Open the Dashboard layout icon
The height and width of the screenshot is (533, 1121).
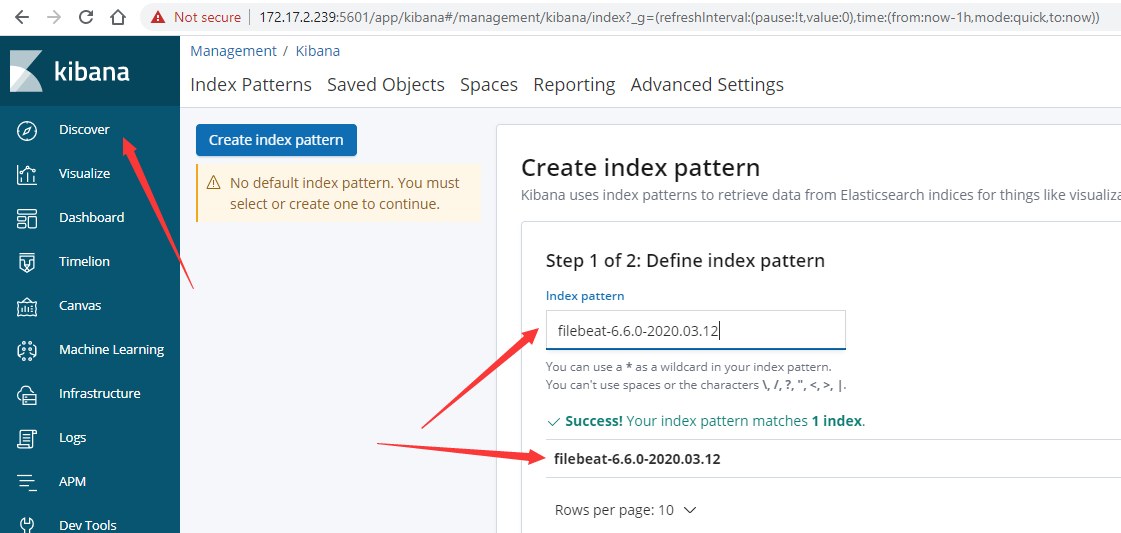tap(26, 219)
